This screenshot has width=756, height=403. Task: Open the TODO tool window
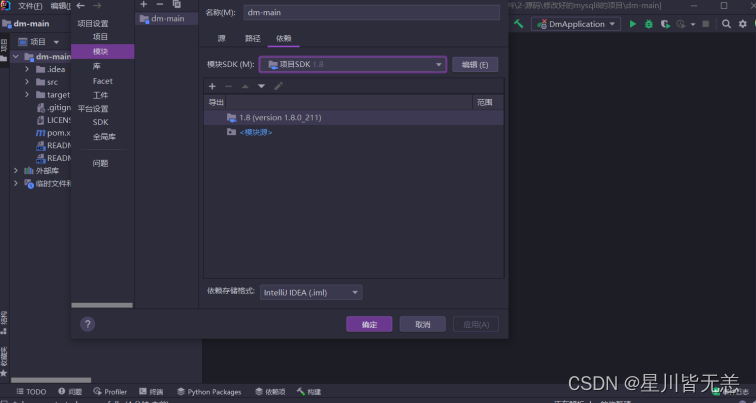[x=31, y=392]
